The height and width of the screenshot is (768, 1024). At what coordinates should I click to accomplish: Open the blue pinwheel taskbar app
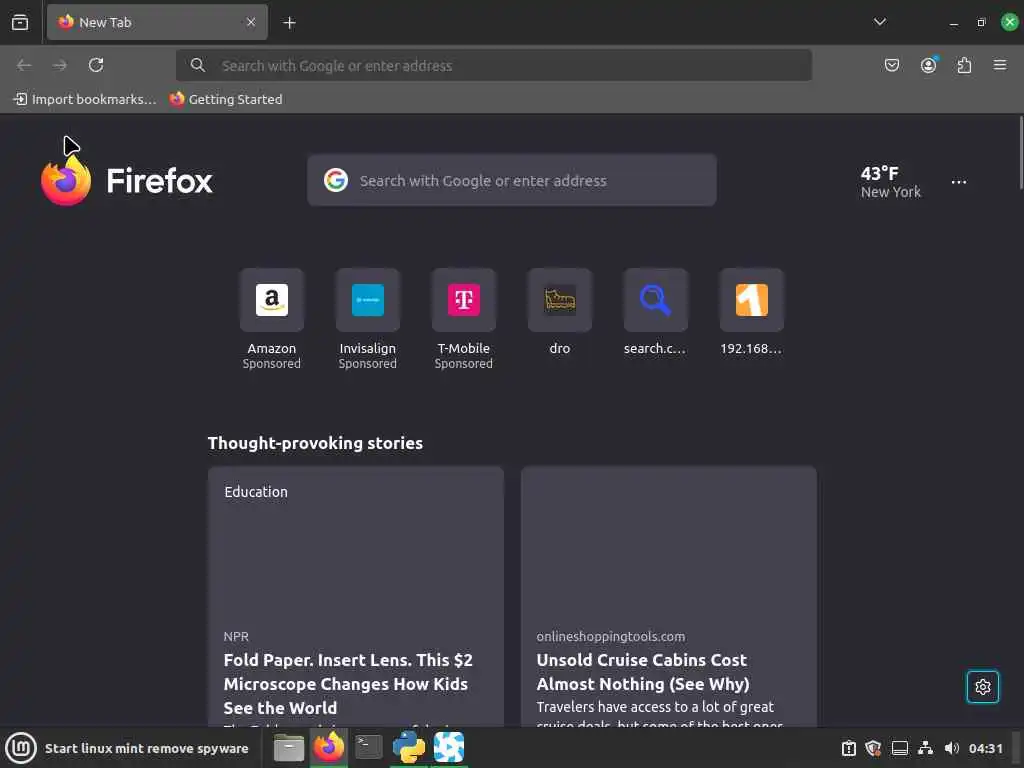pyautogui.click(x=449, y=747)
